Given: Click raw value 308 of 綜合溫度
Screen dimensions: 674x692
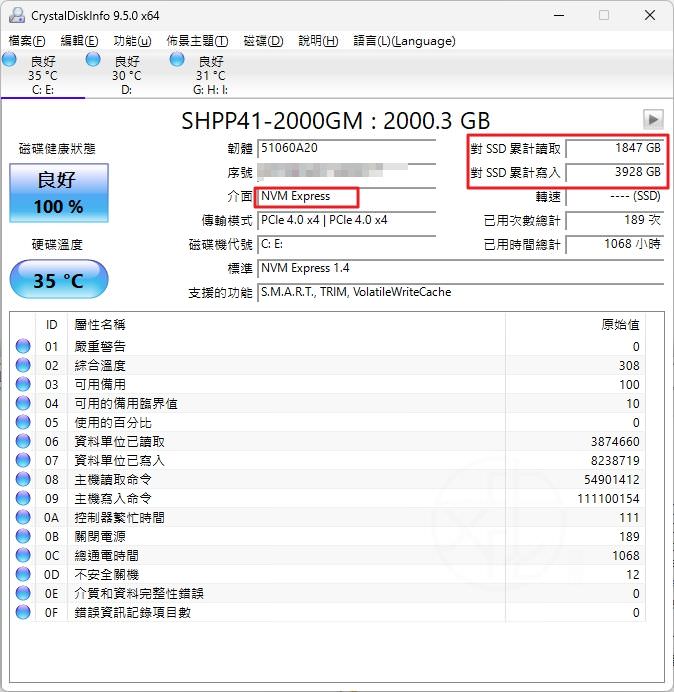Looking at the screenshot, I should (629, 365).
